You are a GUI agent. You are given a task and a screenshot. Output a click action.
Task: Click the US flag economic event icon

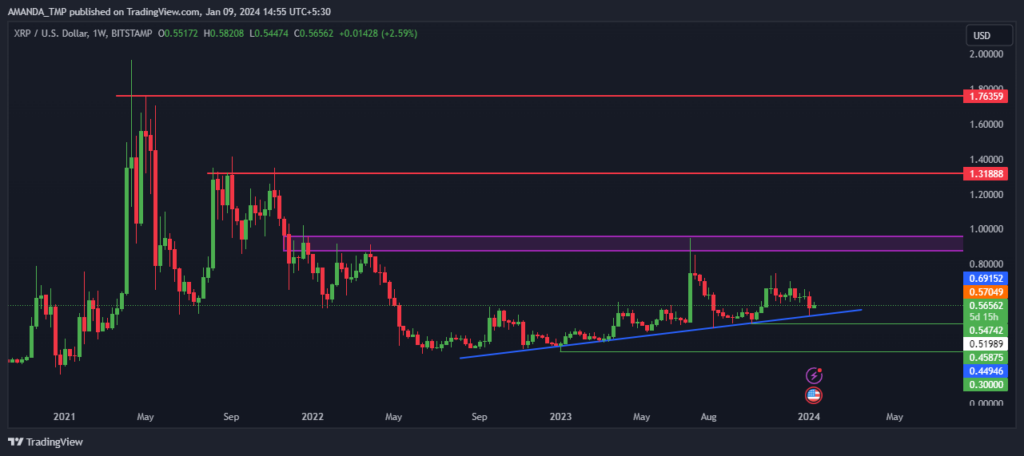[814, 395]
